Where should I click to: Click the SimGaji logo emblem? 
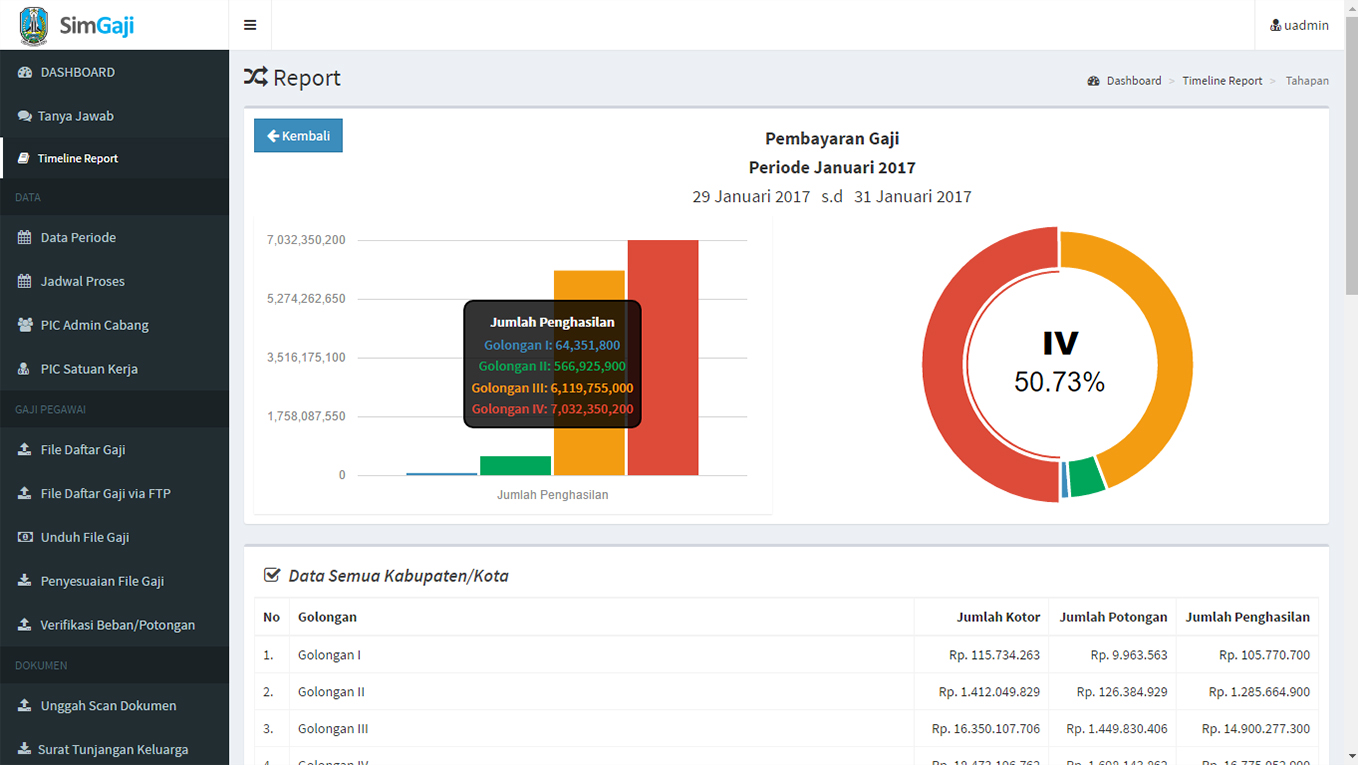[x=33, y=25]
